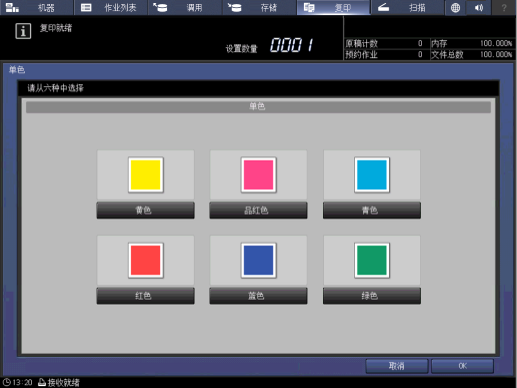Image resolution: width=517 pixels, height=388 pixels.
Task: Click the globe network icon
Action: click(x=455, y=7)
